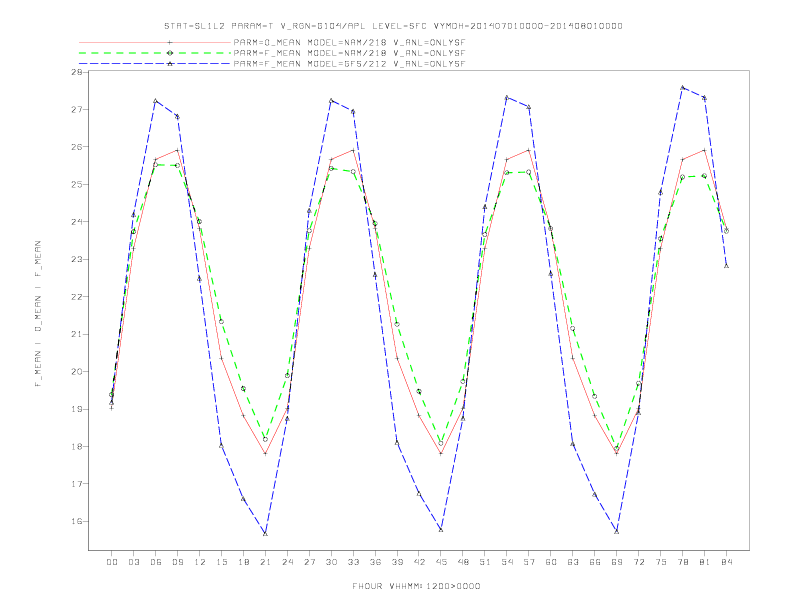The height and width of the screenshot is (612, 792).
Task: Click the blue triangle data point at hour 54
Action: [507, 97]
